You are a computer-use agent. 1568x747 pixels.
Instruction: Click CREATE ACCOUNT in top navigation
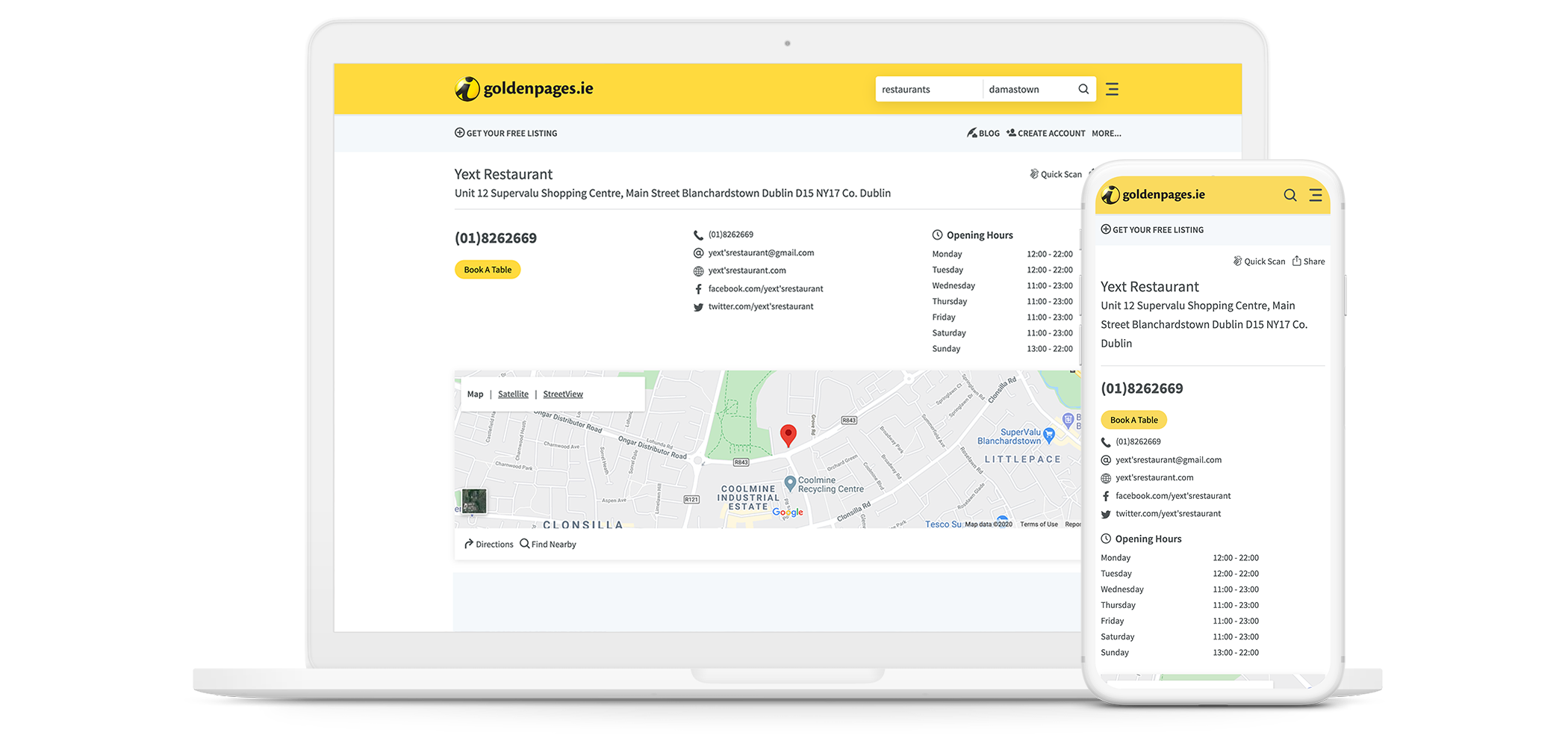pos(1045,134)
